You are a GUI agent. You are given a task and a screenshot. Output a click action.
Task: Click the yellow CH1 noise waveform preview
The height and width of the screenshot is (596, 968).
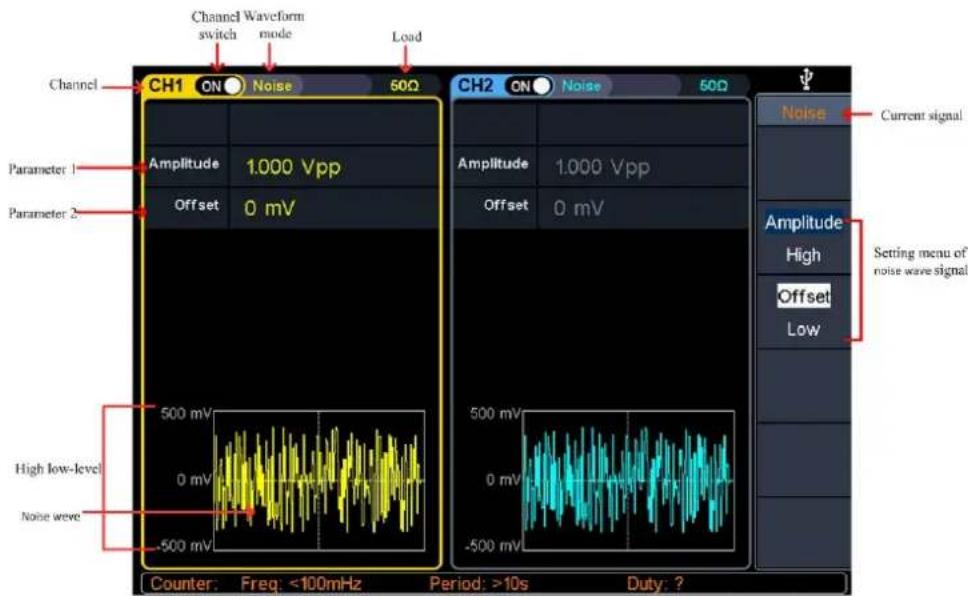(x=319, y=480)
